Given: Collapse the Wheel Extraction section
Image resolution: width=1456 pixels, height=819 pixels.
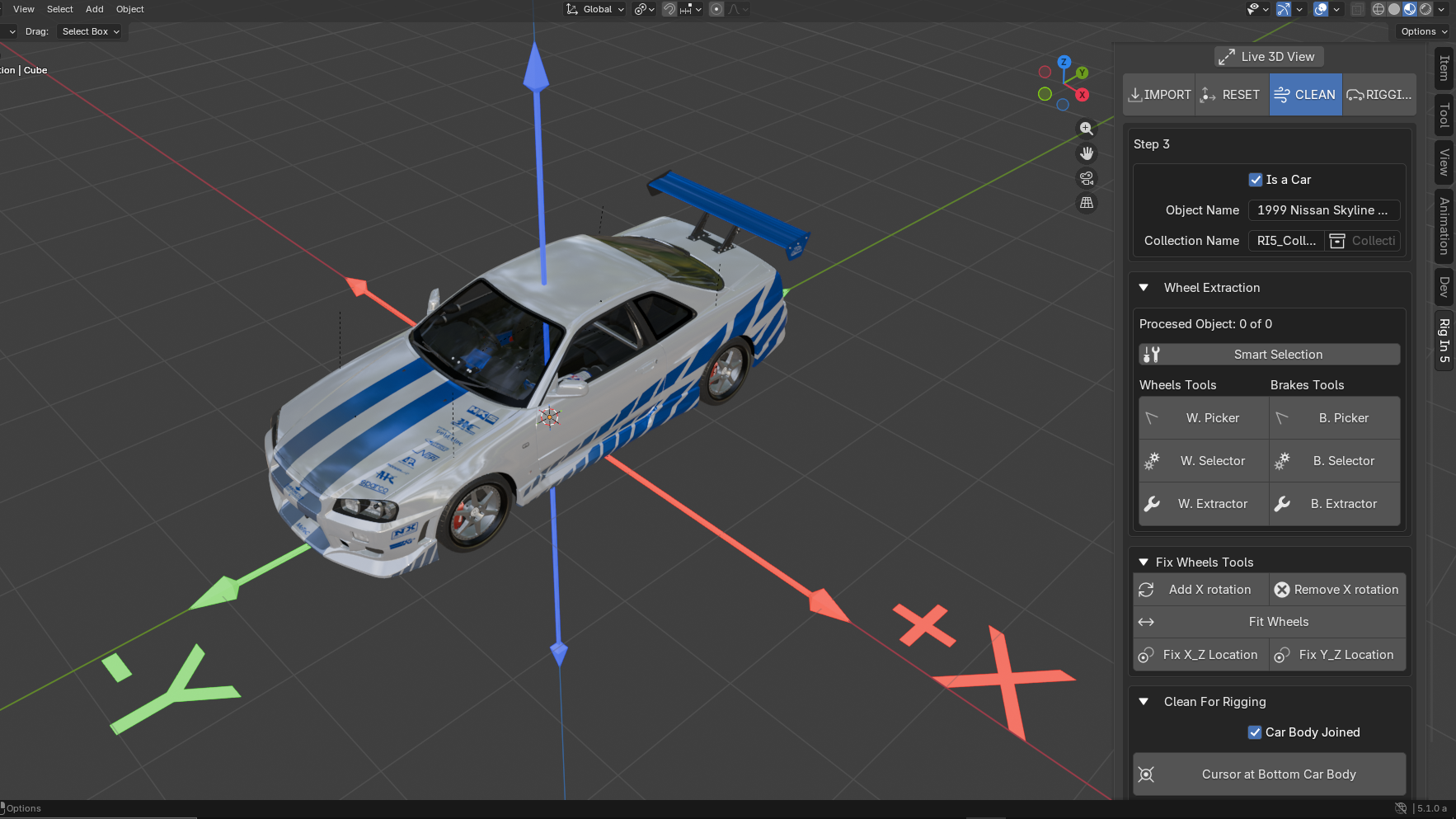Looking at the screenshot, I should coord(1144,288).
